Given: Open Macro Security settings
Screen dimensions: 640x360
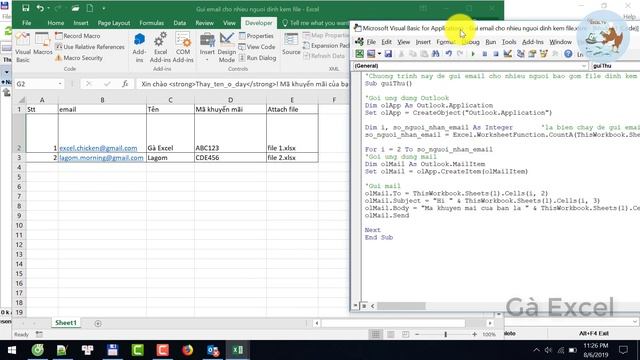Looking at the screenshot, I should 79,58.
